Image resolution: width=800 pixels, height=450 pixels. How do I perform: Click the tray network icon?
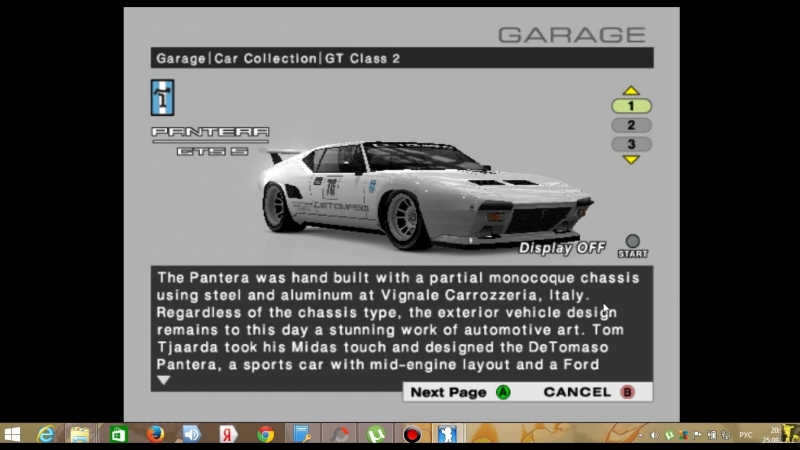pyautogui.click(x=726, y=435)
